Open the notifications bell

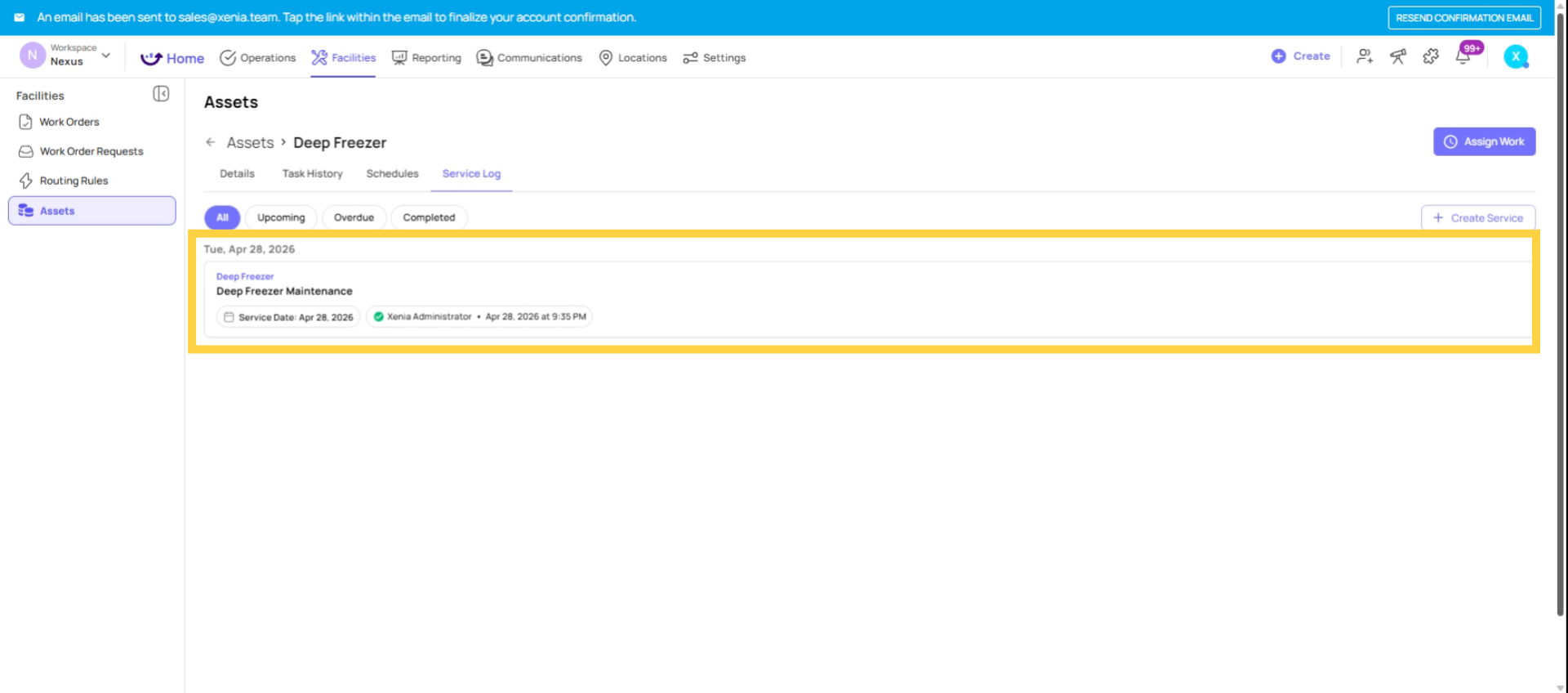[1463, 56]
